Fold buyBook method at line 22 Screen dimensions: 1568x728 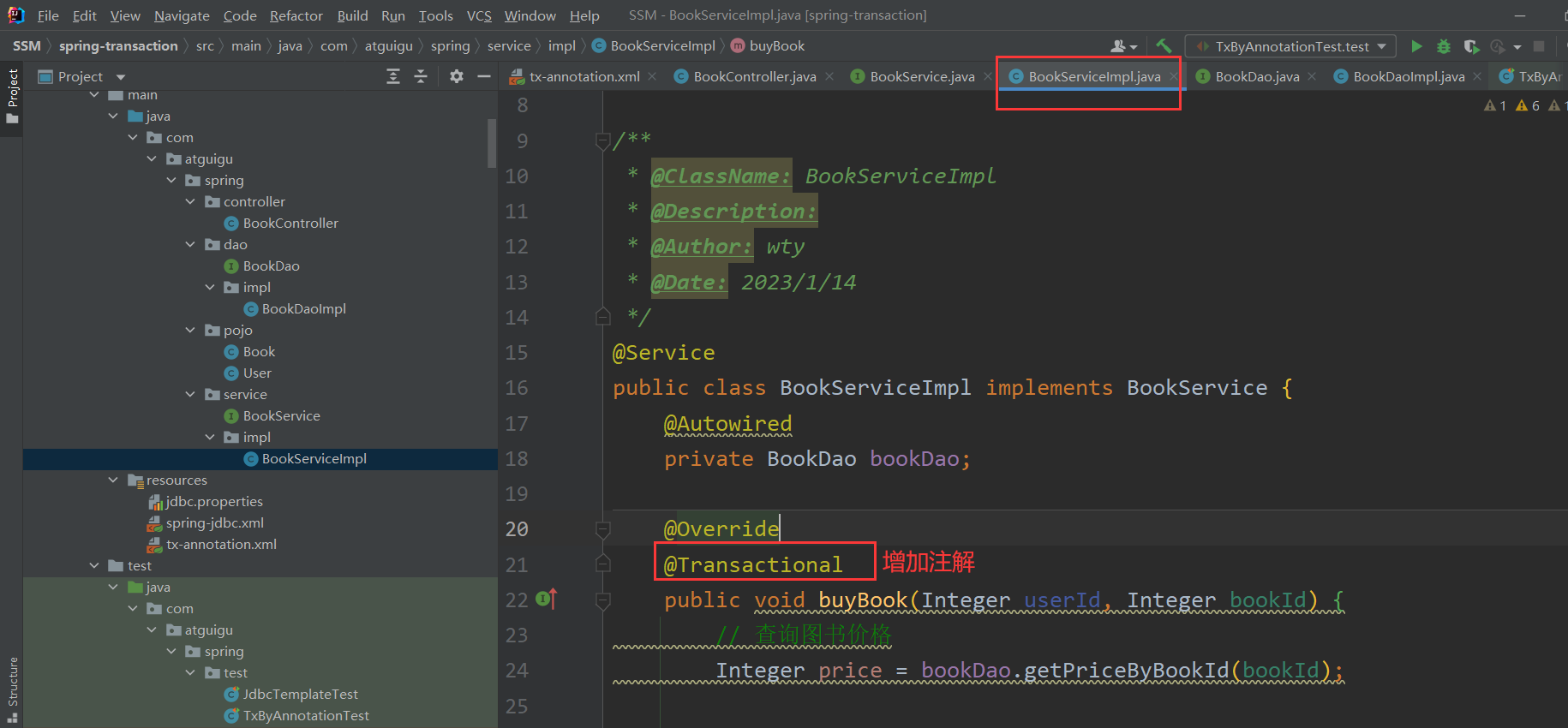tap(603, 600)
